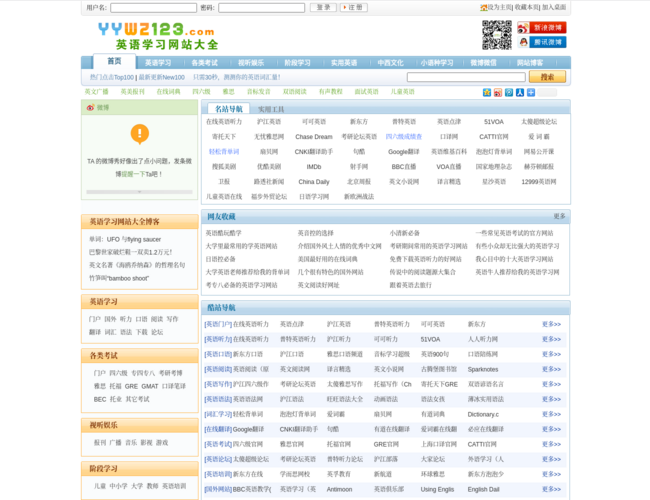650x500 pixels.
Task: Open the 美国最好用的在线词典 link
Action: point(327,260)
